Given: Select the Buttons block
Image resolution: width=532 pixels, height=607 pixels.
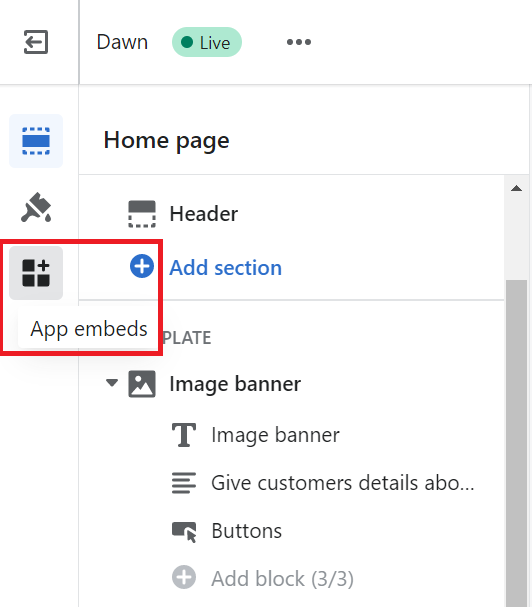Looking at the screenshot, I should pyautogui.click(x=292, y=531).
